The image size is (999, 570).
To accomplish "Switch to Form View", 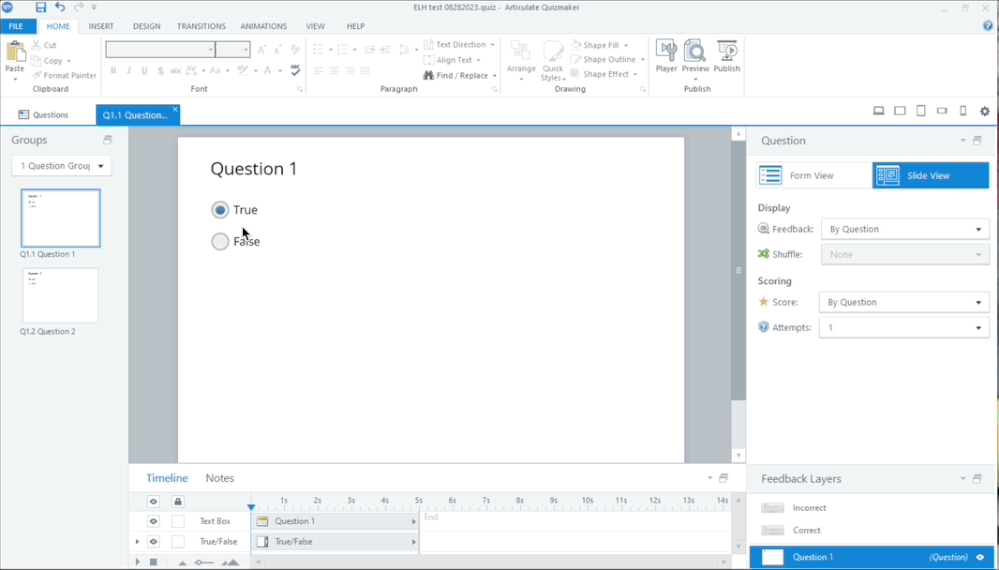I will (x=812, y=176).
